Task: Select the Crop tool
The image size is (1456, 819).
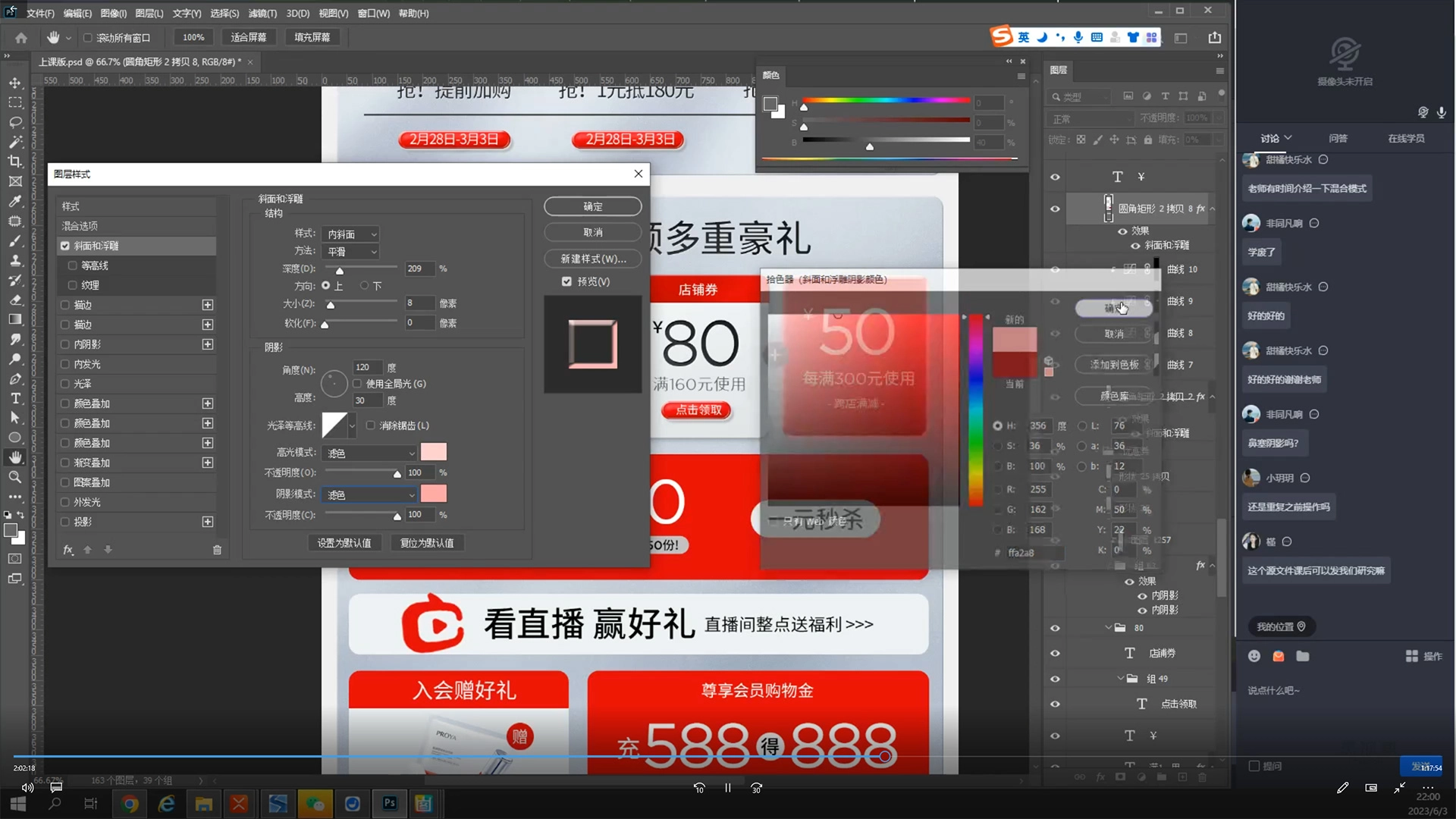Action: pos(15,162)
